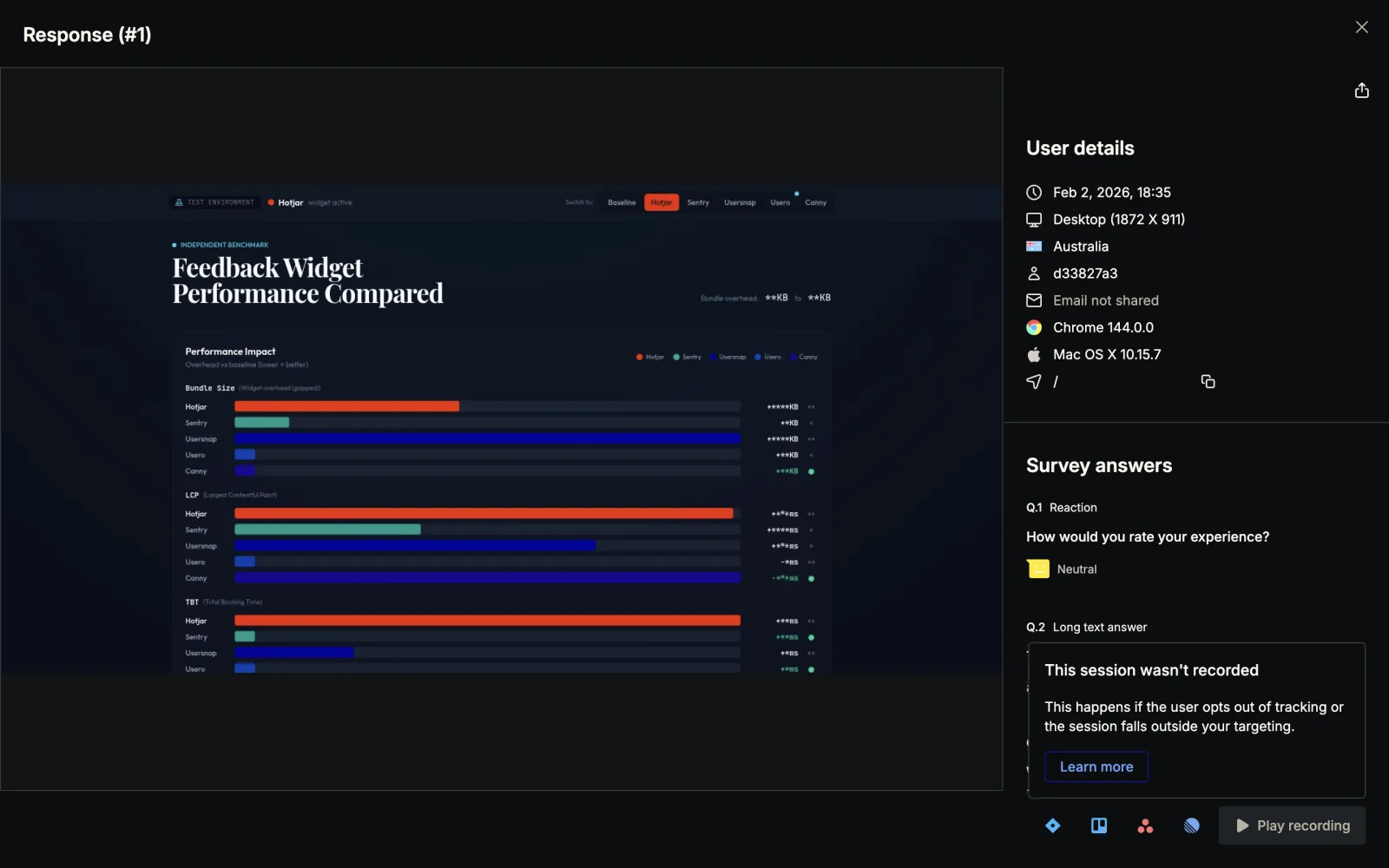This screenshot has height=868, width=1389.
Task: Click the share response icon
Action: coord(1361,90)
